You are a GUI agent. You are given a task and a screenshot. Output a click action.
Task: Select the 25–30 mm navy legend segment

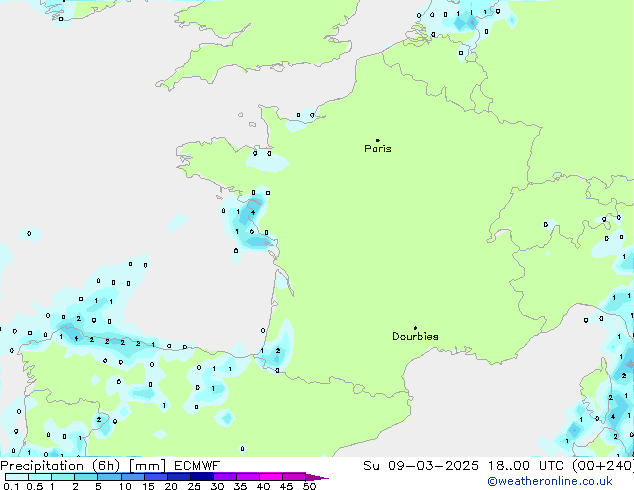pos(202,477)
